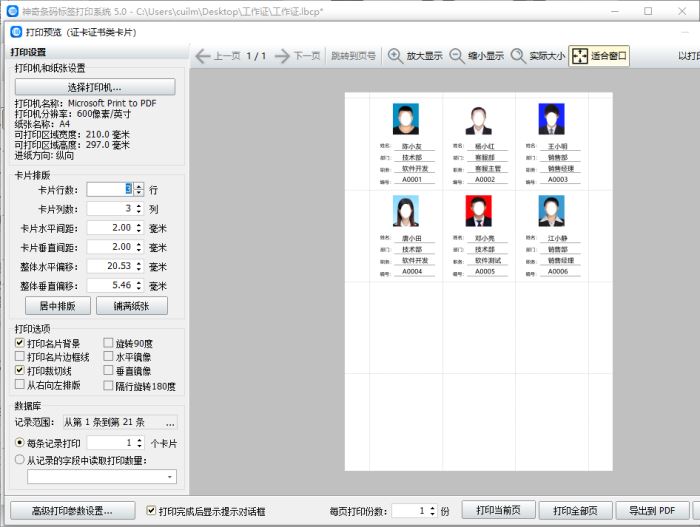The width and height of the screenshot is (700, 527).
Task: Click print preview dialog logo icon
Action: tap(16, 32)
